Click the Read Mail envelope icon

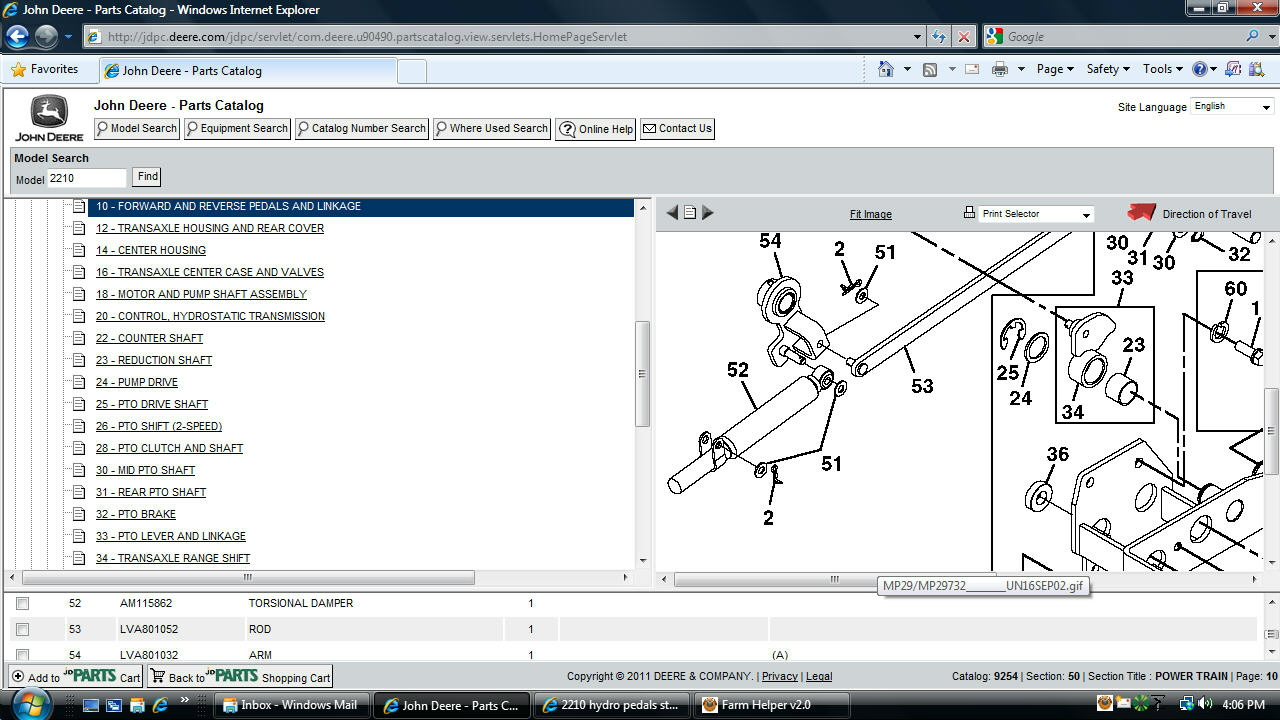click(972, 69)
